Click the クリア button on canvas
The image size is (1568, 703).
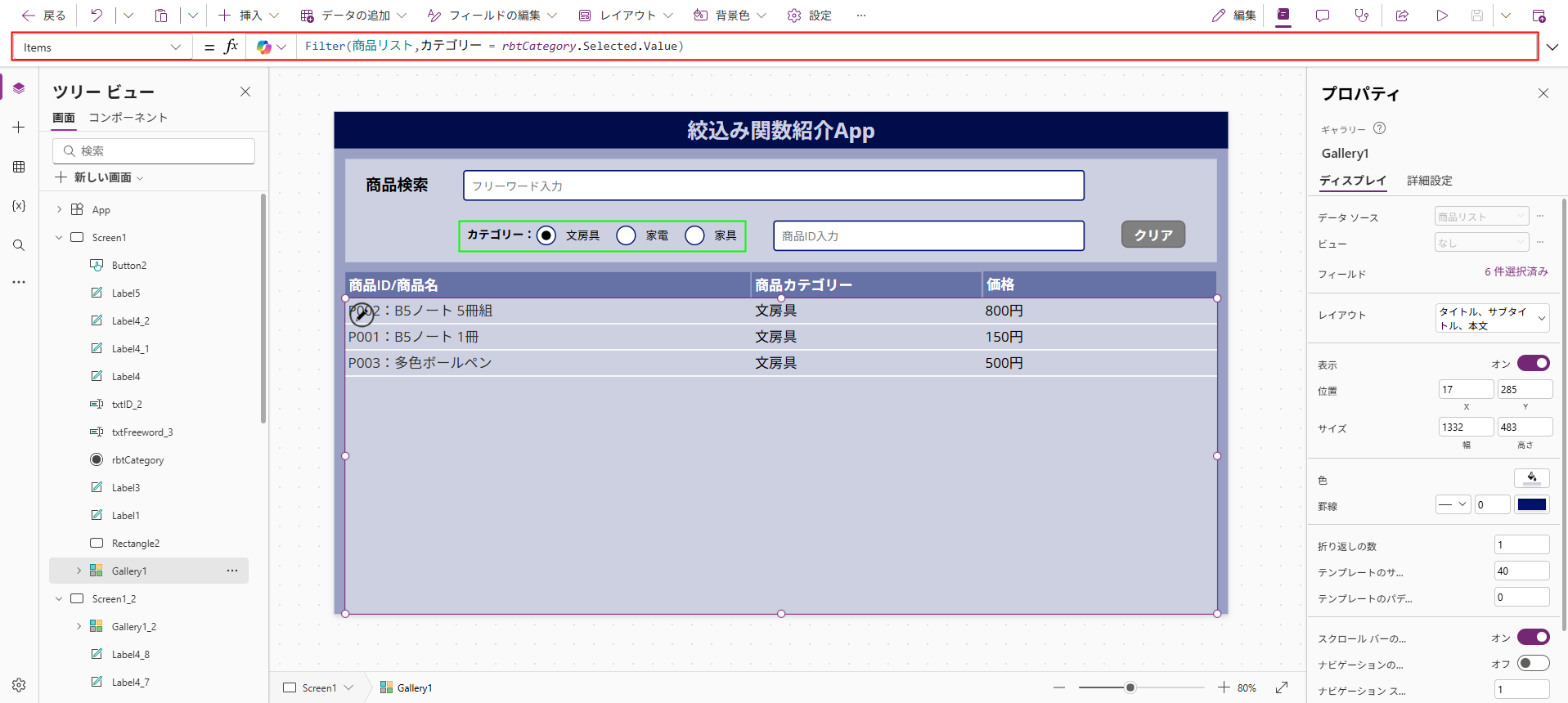(x=1152, y=235)
